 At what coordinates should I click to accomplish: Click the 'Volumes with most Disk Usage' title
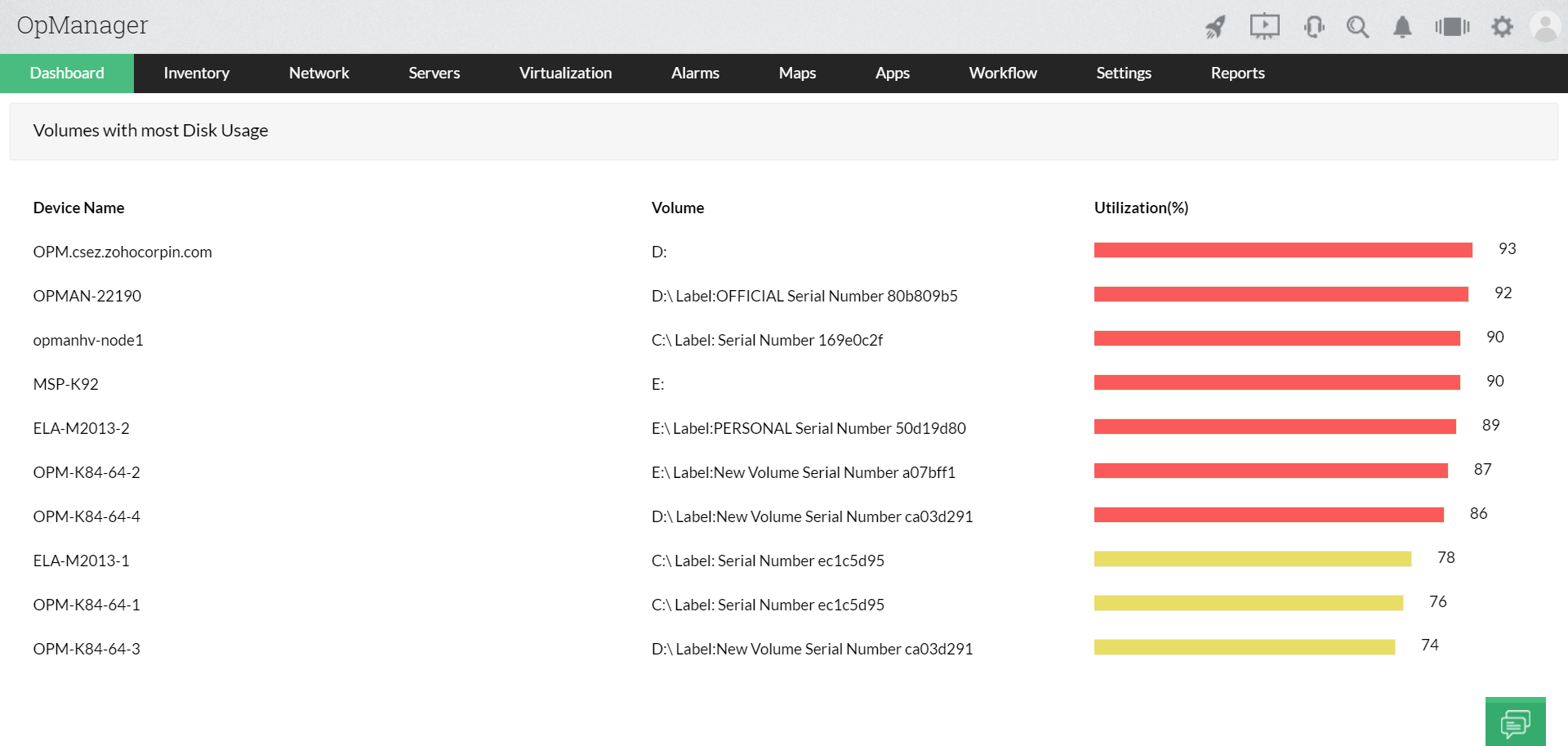pos(150,131)
